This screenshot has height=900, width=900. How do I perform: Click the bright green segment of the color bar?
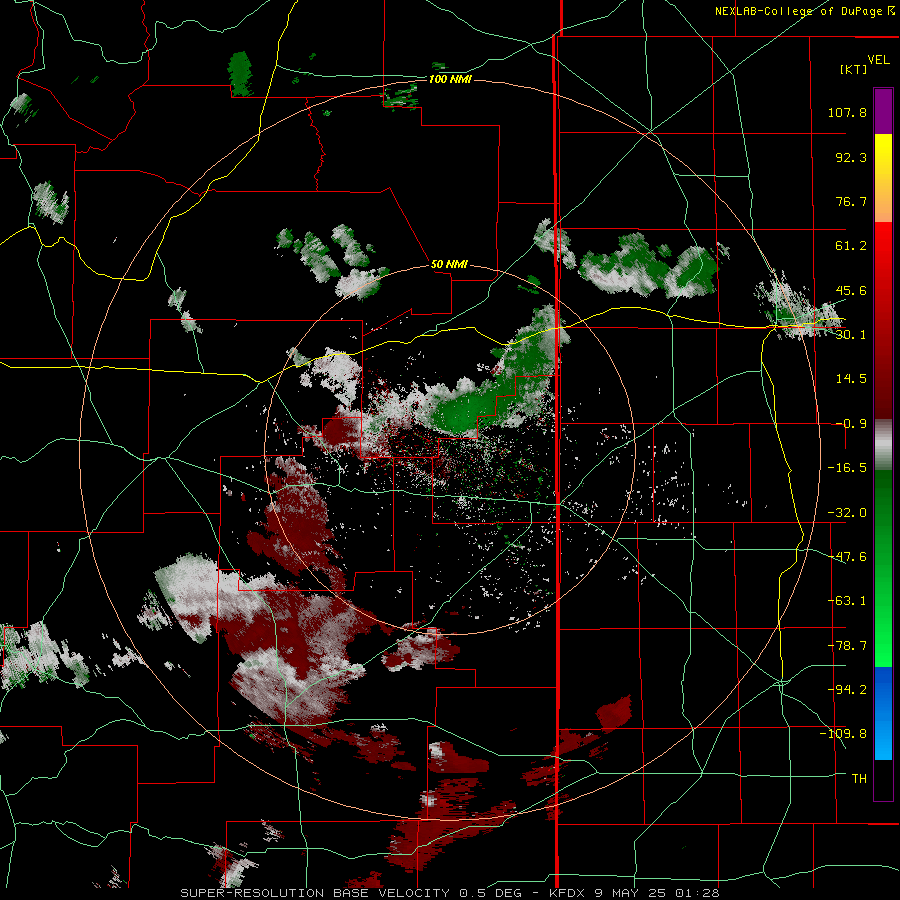883,568
